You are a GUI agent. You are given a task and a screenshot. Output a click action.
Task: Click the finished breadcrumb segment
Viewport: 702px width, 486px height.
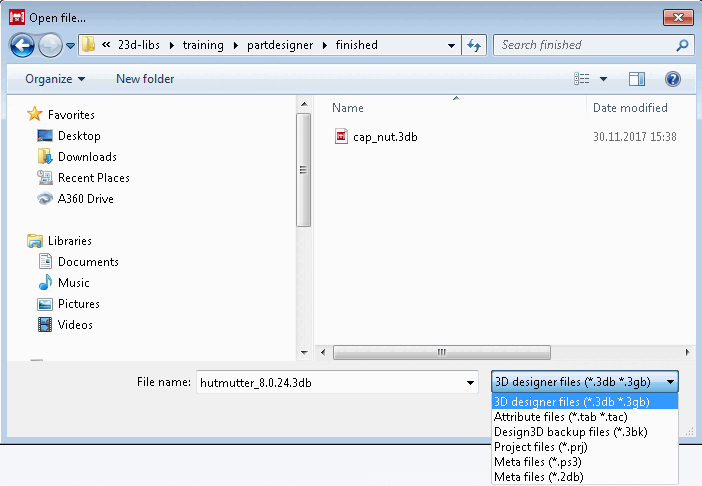coord(357,45)
